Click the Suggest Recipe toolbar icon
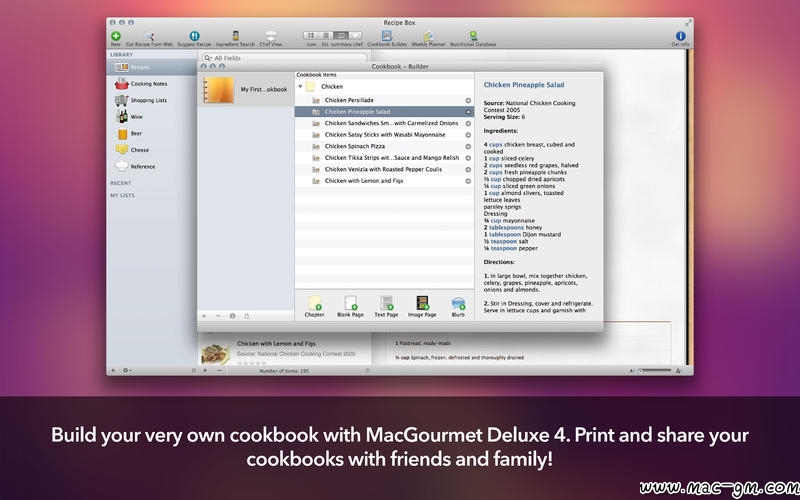 (194, 36)
